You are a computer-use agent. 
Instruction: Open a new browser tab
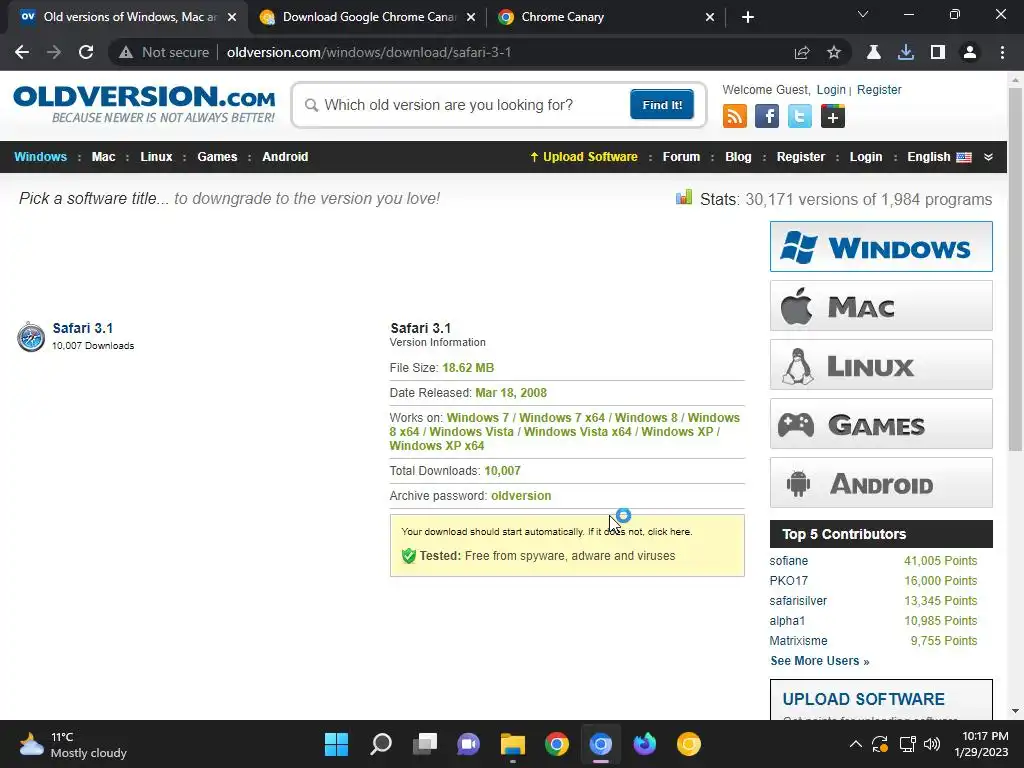[x=748, y=17]
